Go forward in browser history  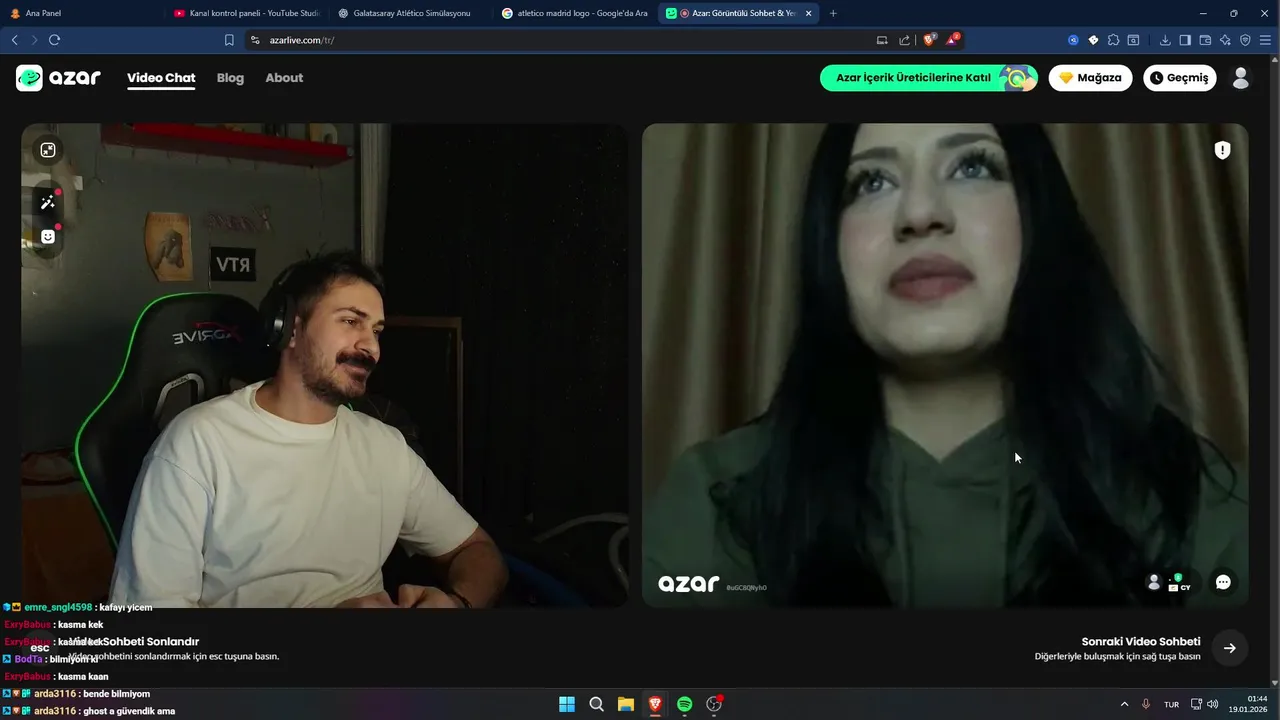coord(34,40)
